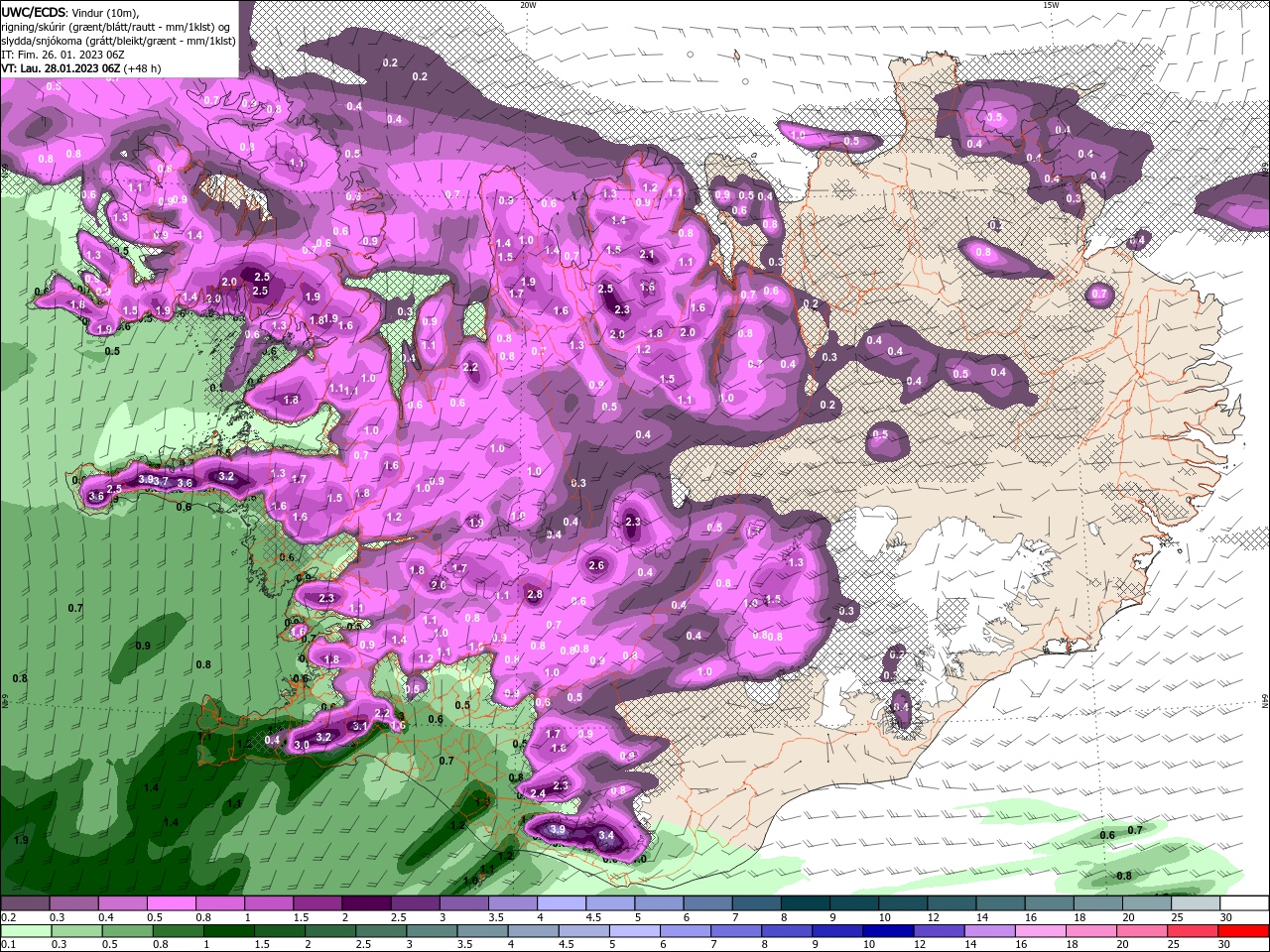Select the darkest purple snow legend swatch labeled 2
This screenshot has height=952, width=1270.
pos(365,903)
